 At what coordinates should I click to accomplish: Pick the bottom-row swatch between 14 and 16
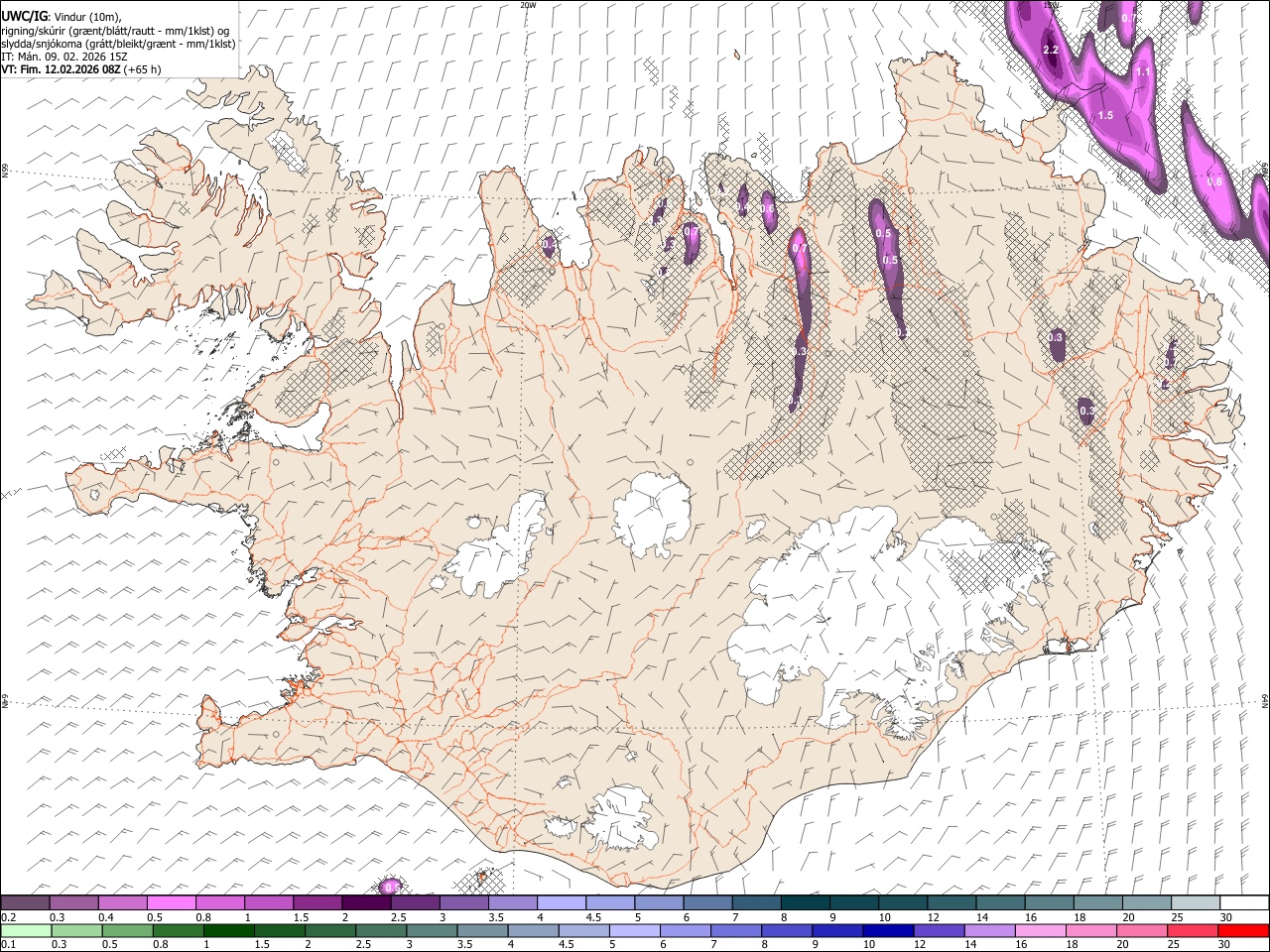pos(987,931)
